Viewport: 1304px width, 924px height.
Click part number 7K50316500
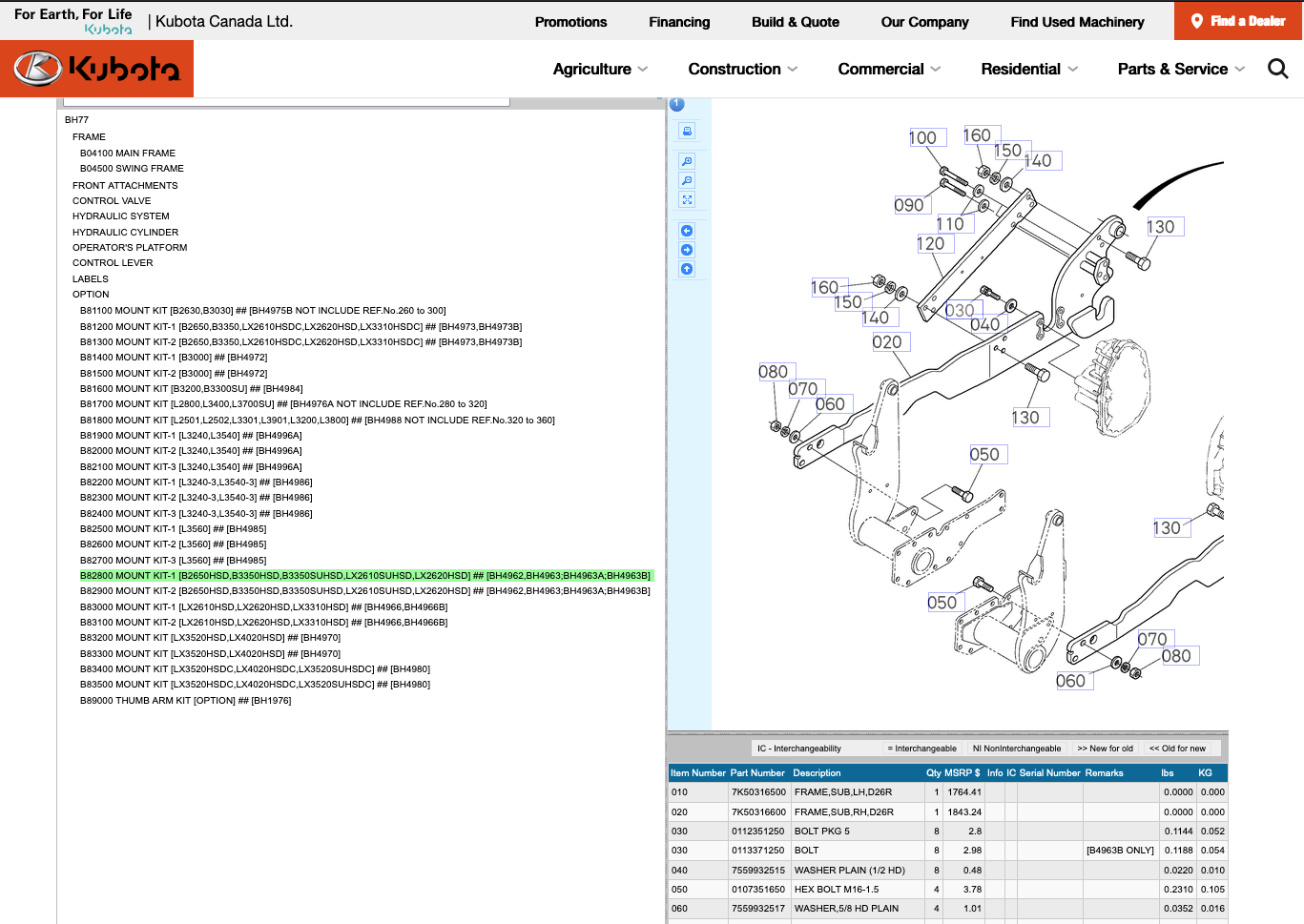tap(758, 792)
